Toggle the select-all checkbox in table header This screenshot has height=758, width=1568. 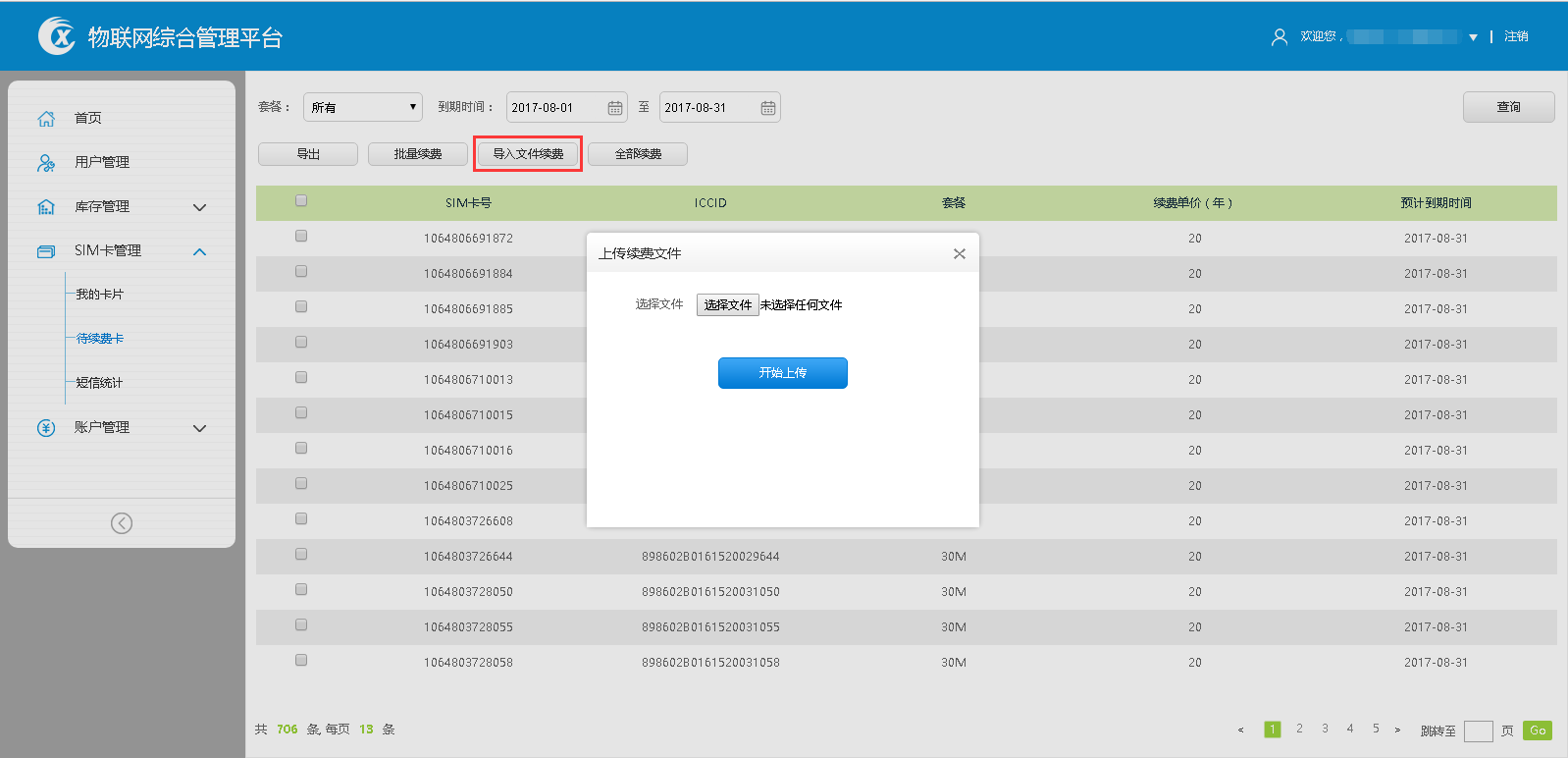click(x=301, y=201)
